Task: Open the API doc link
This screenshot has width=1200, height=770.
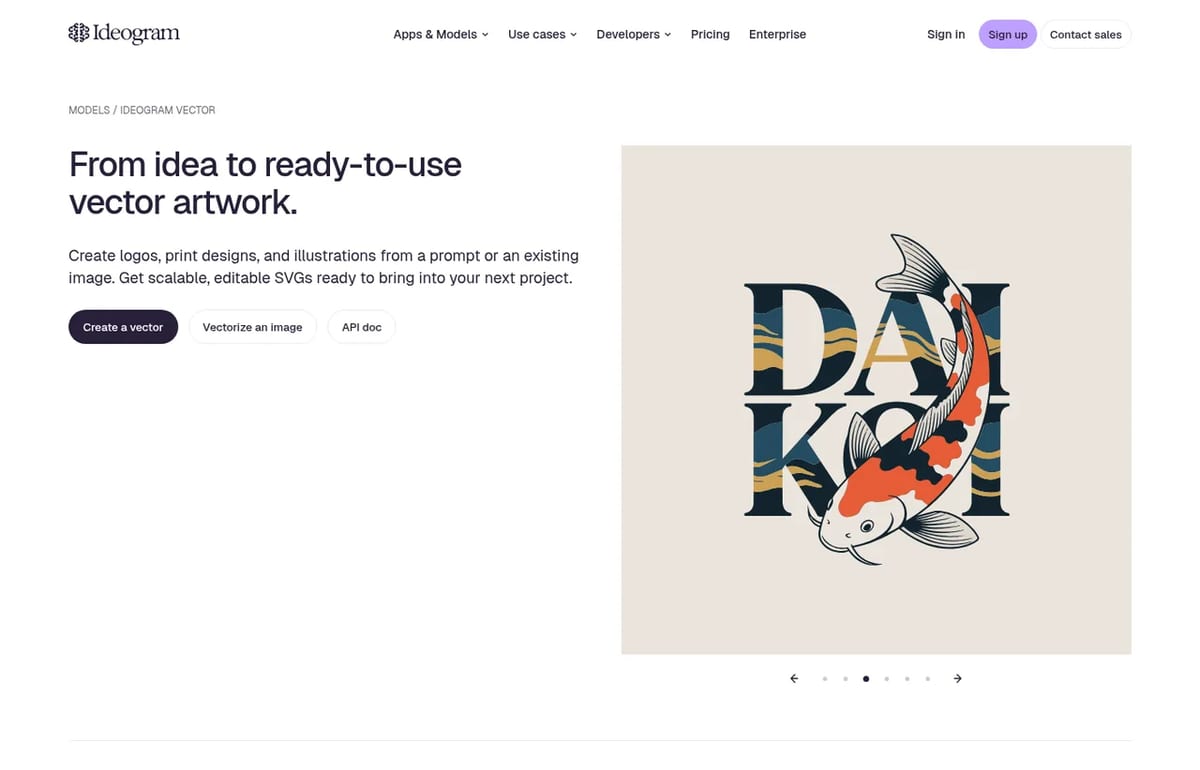Action: [x=362, y=327]
